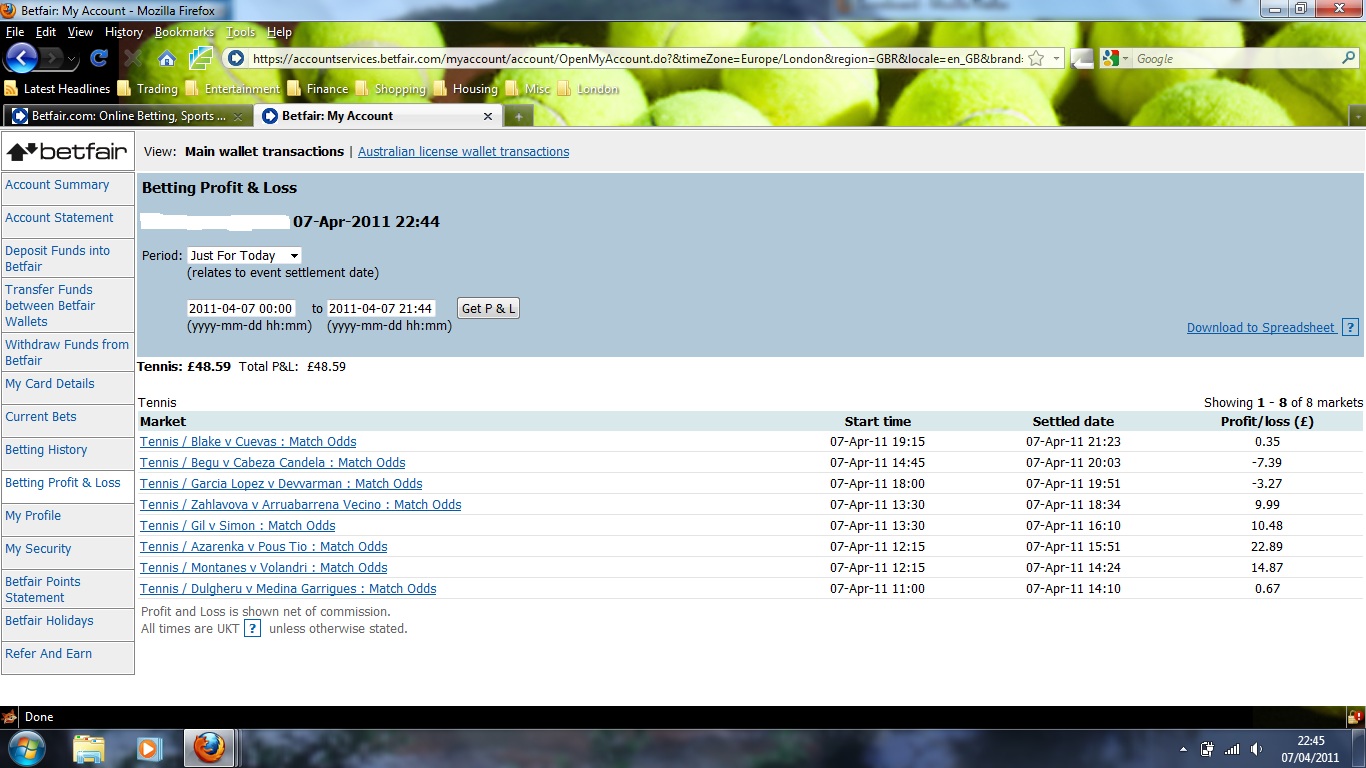Bookmark this page with the star icon

coord(1036,59)
